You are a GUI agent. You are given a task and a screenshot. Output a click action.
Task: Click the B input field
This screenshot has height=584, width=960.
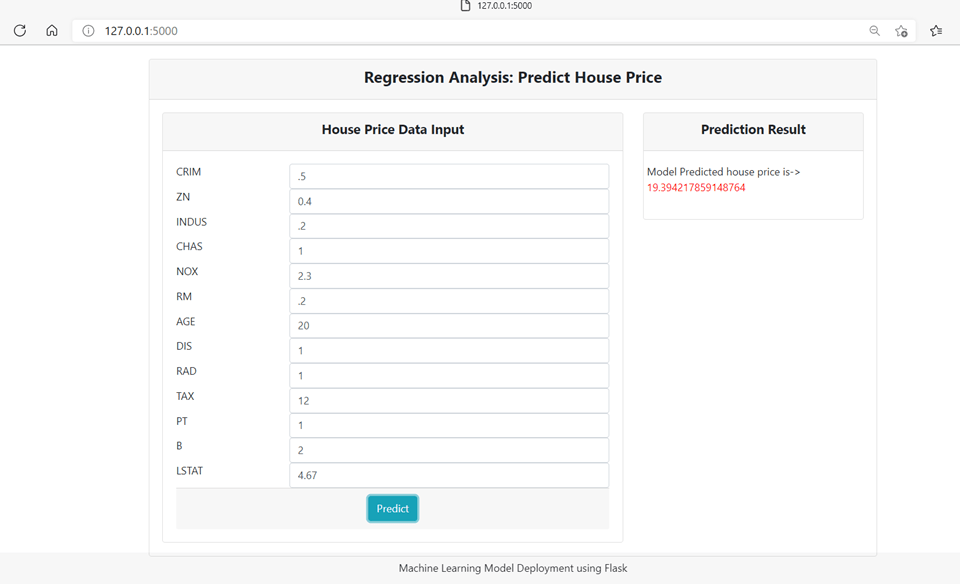tap(449, 451)
